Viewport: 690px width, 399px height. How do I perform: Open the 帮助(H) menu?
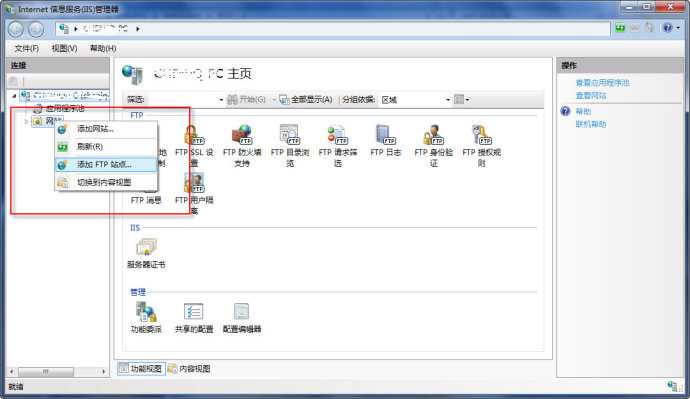tap(103, 48)
